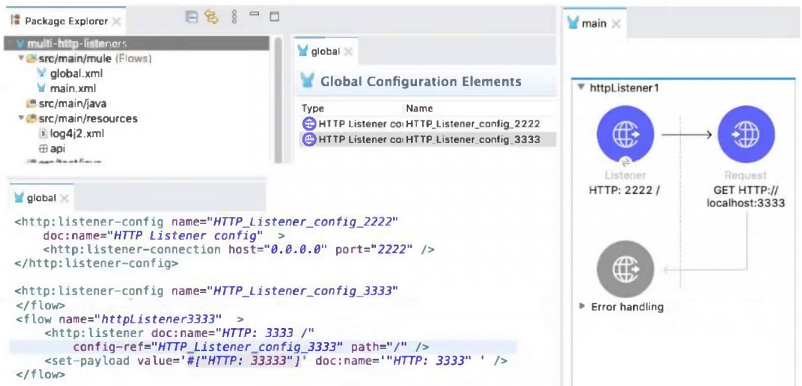Open log4j2.xml file

pos(77,133)
